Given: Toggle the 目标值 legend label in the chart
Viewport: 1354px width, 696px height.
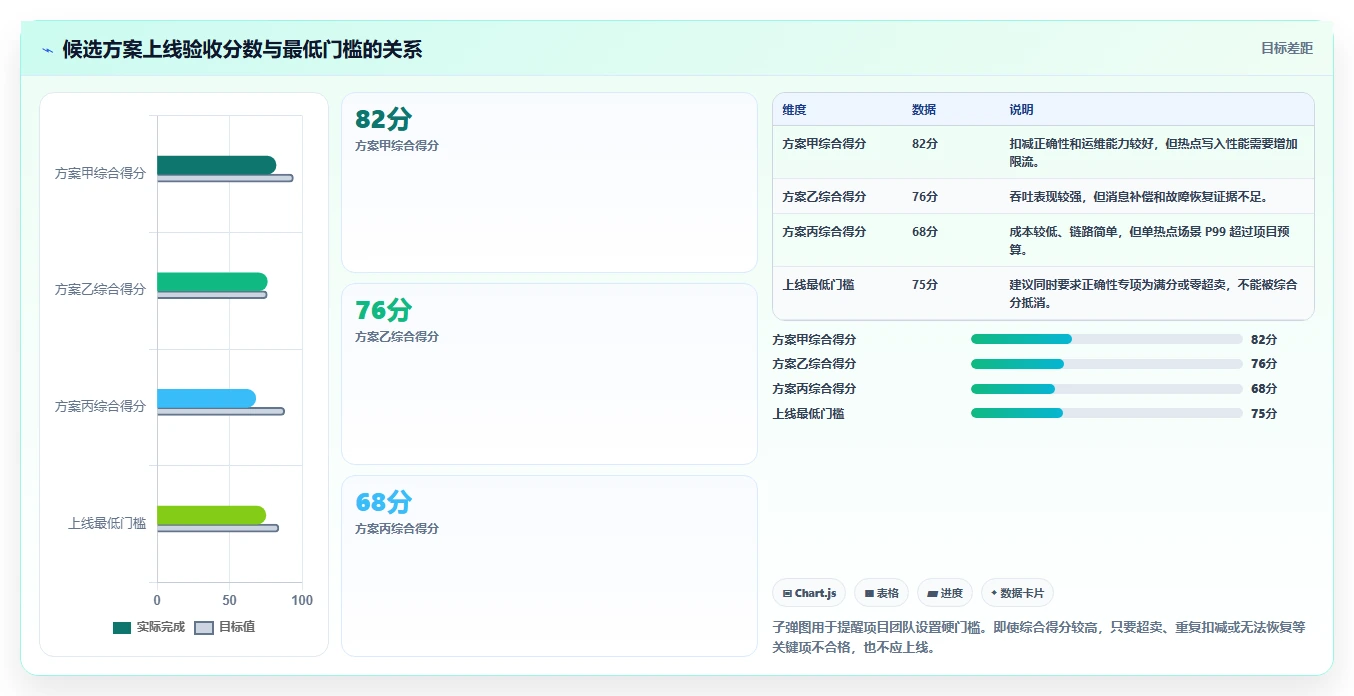Looking at the screenshot, I should point(236,628).
